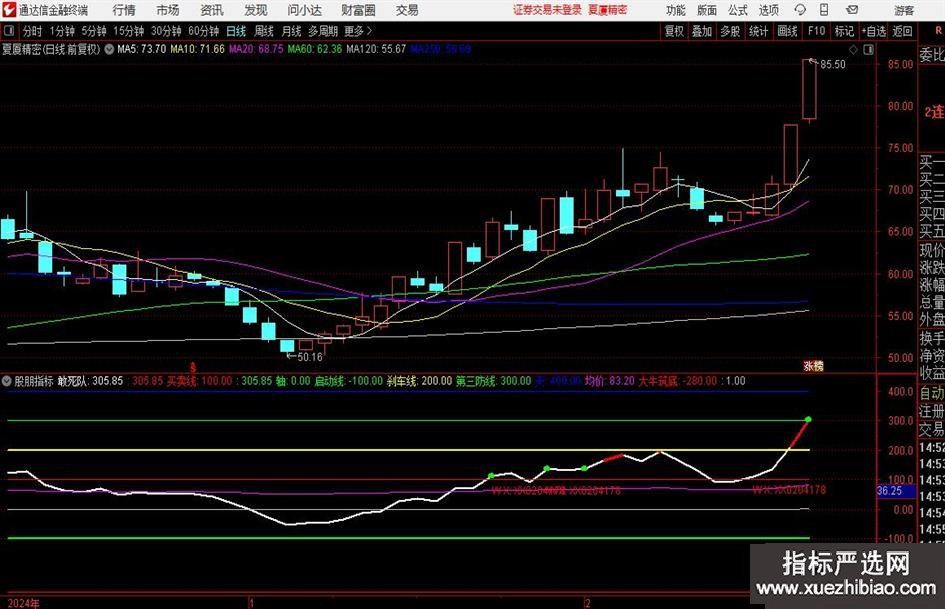The image size is (945, 609).
Task: Click the 画线 drawing tool button
Action: (x=787, y=31)
